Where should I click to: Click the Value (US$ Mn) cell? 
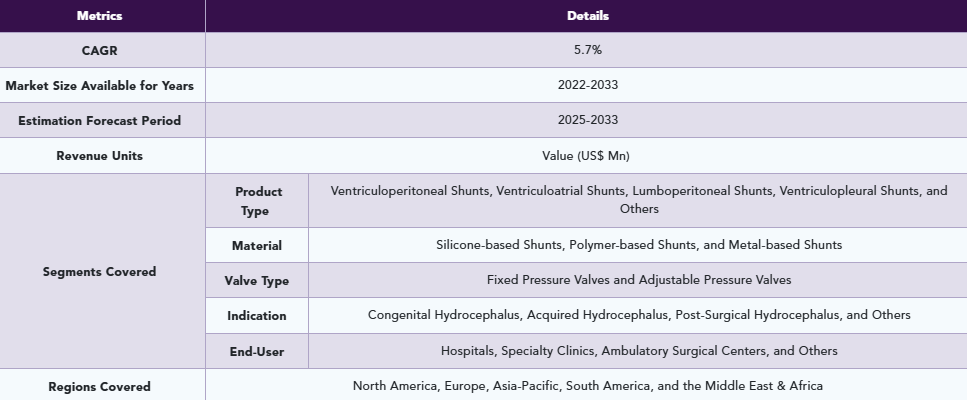coord(586,156)
